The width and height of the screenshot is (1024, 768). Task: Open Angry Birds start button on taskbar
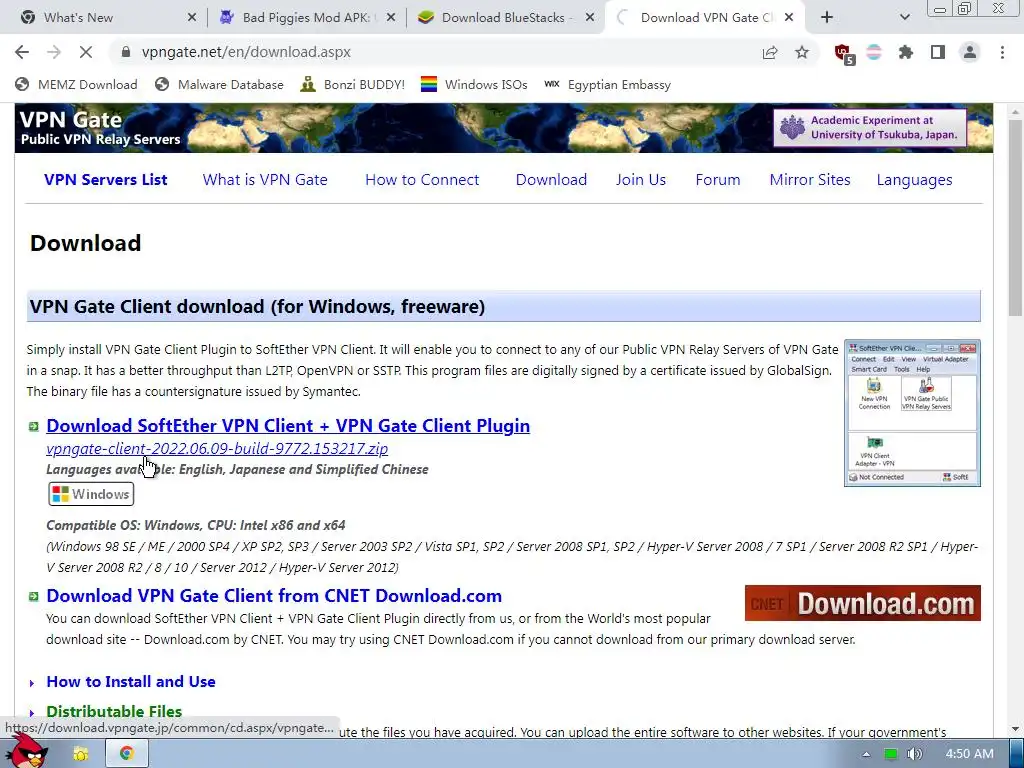[26, 753]
